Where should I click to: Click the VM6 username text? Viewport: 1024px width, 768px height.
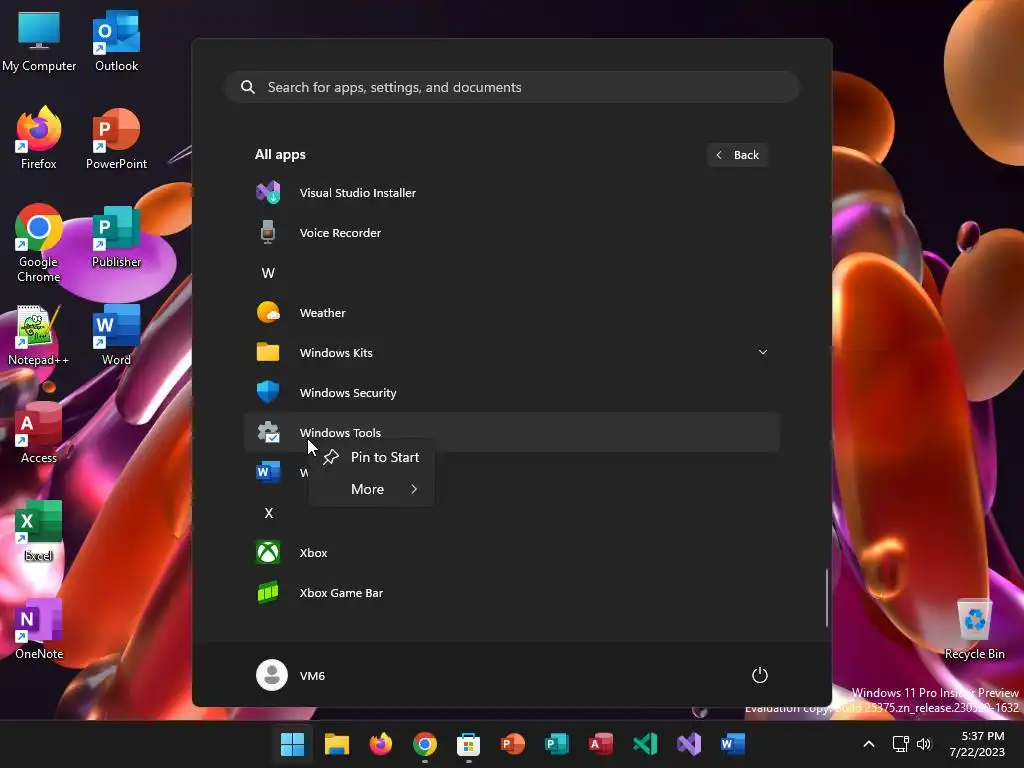312,675
